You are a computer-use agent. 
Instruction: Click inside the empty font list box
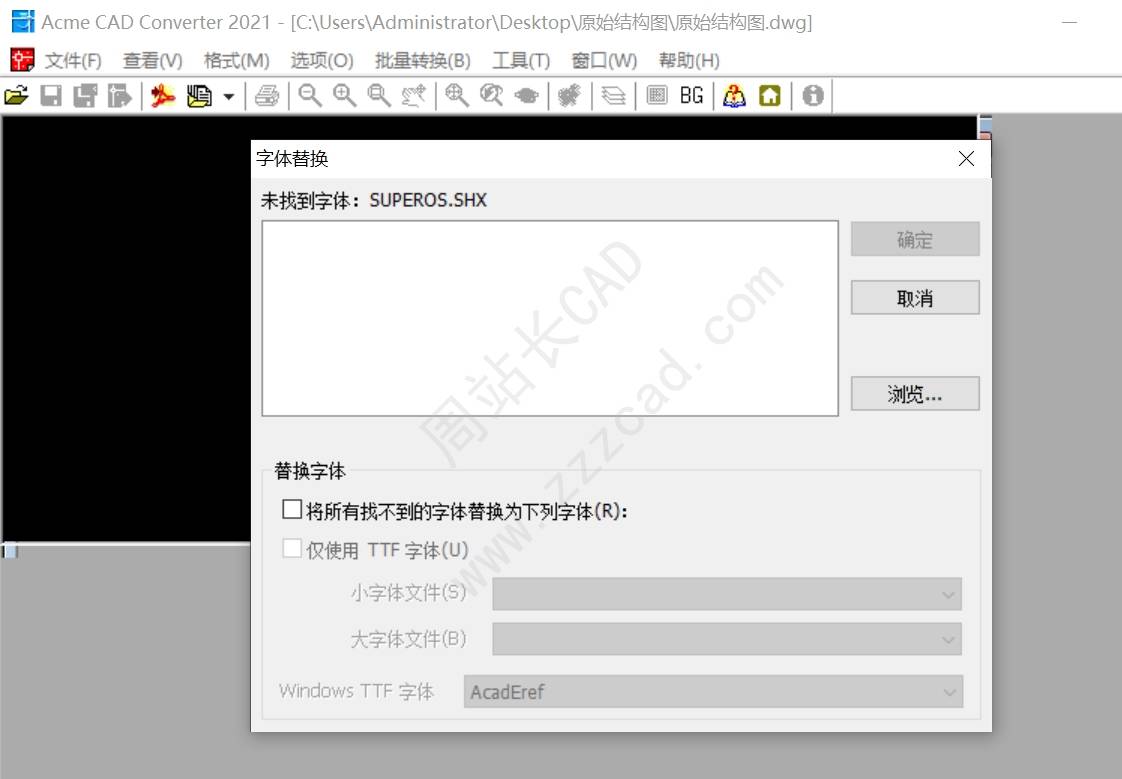click(549, 318)
